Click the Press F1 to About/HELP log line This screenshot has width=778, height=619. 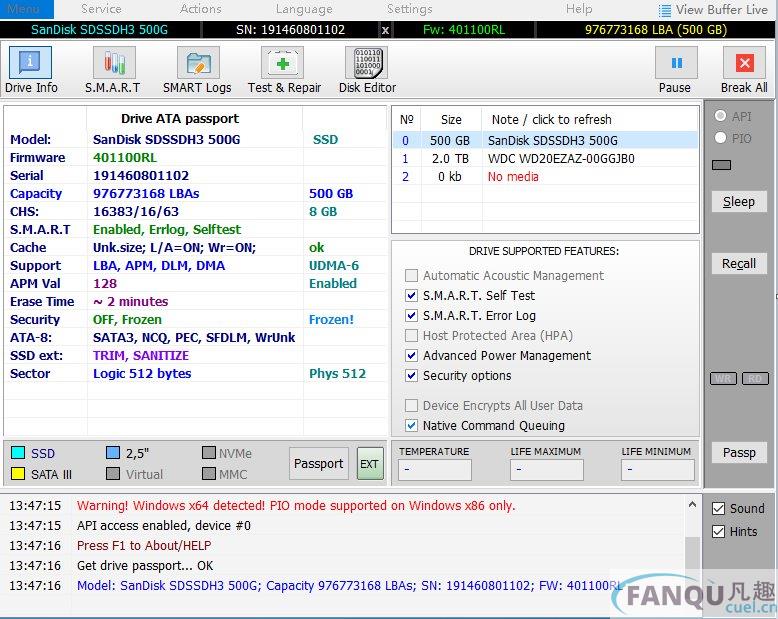144,546
